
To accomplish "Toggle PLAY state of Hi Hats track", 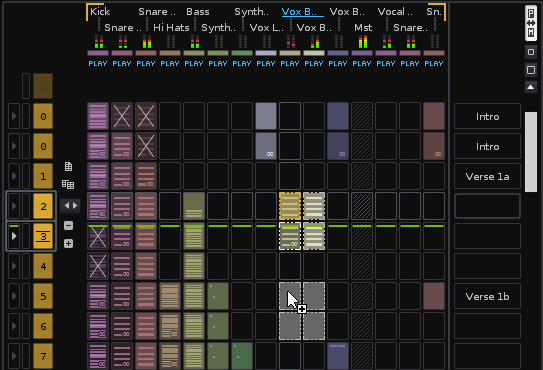I will 170,63.
